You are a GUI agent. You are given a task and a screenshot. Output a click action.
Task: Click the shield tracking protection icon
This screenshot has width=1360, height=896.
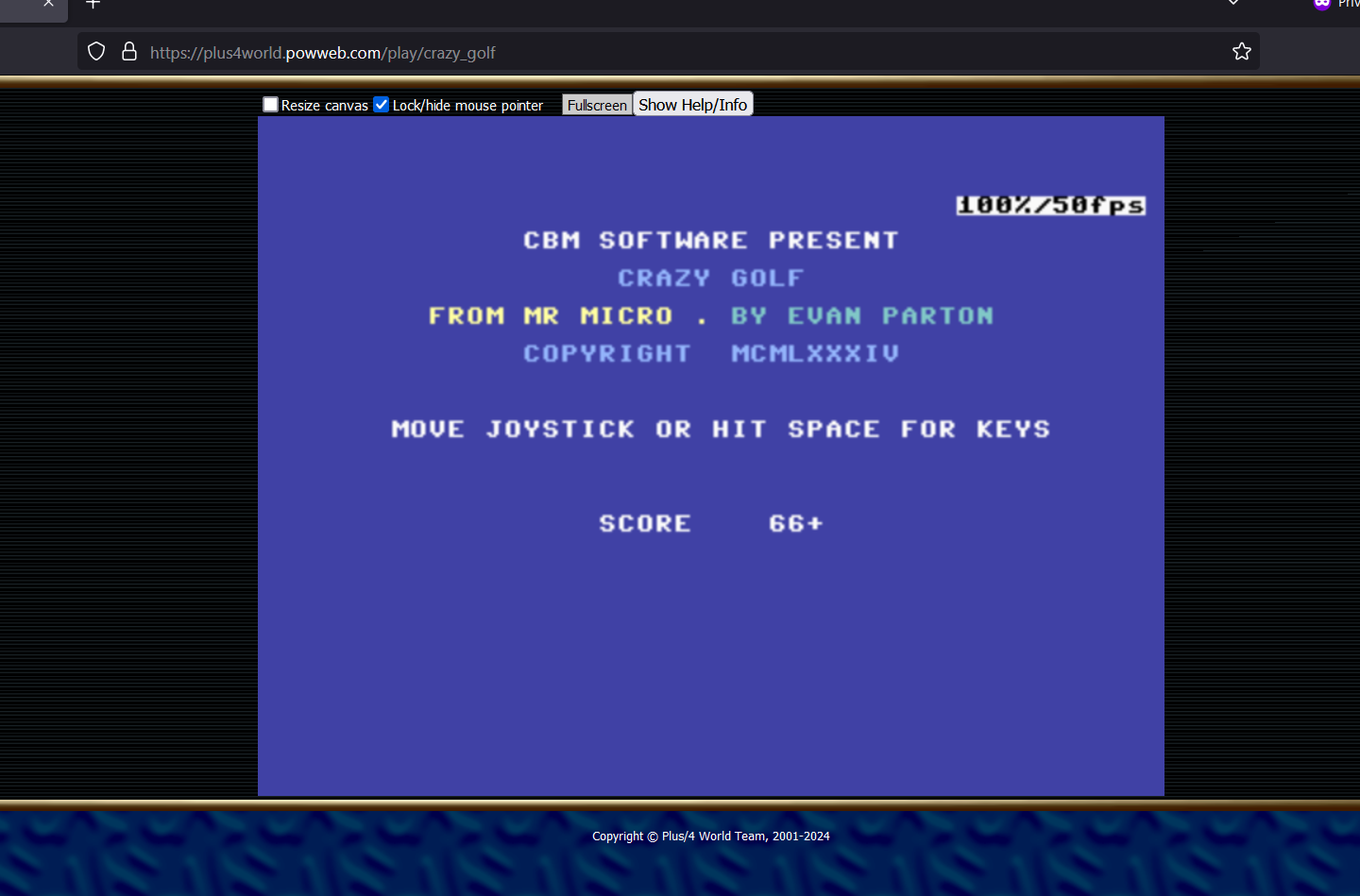(x=96, y=52)
